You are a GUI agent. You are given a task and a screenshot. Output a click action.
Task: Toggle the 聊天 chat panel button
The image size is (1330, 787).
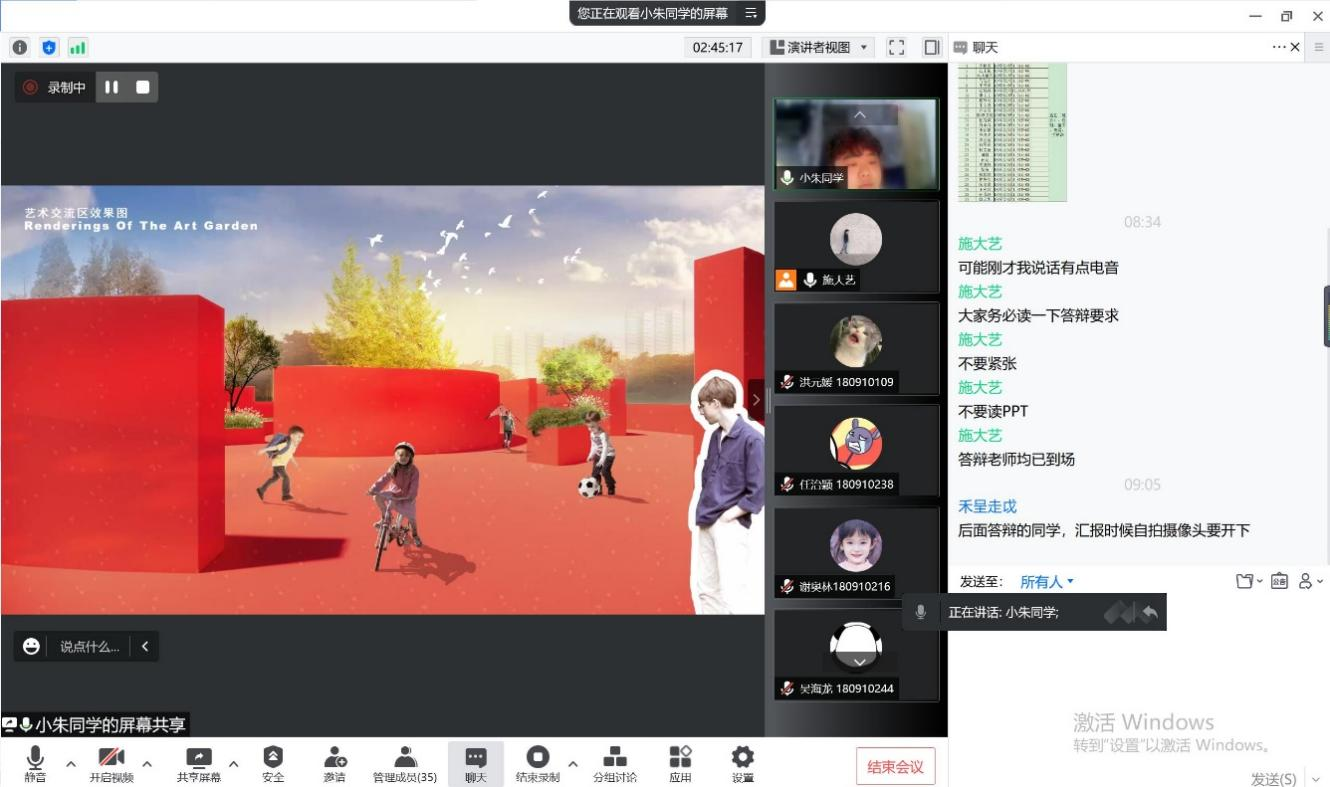[476, 764]
